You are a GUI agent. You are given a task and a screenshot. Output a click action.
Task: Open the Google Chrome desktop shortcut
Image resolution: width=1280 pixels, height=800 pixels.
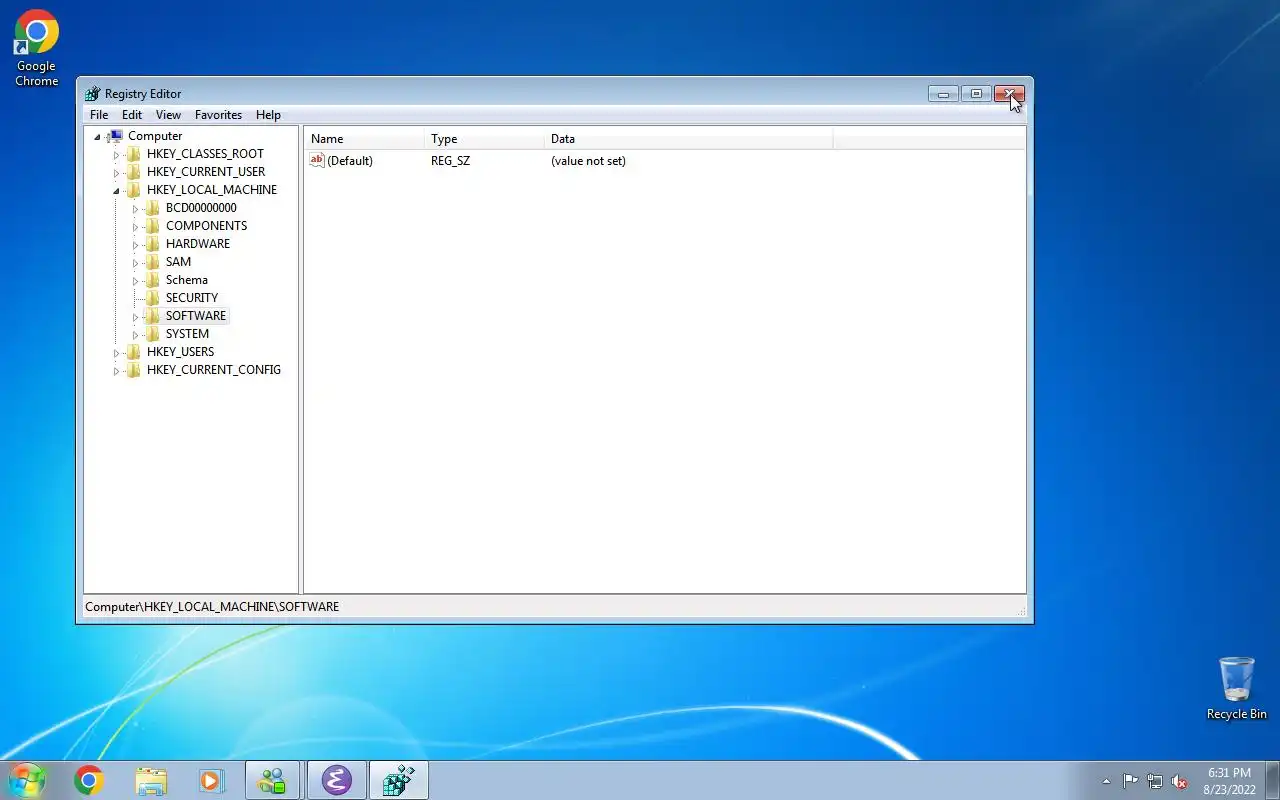coord(36,48)
